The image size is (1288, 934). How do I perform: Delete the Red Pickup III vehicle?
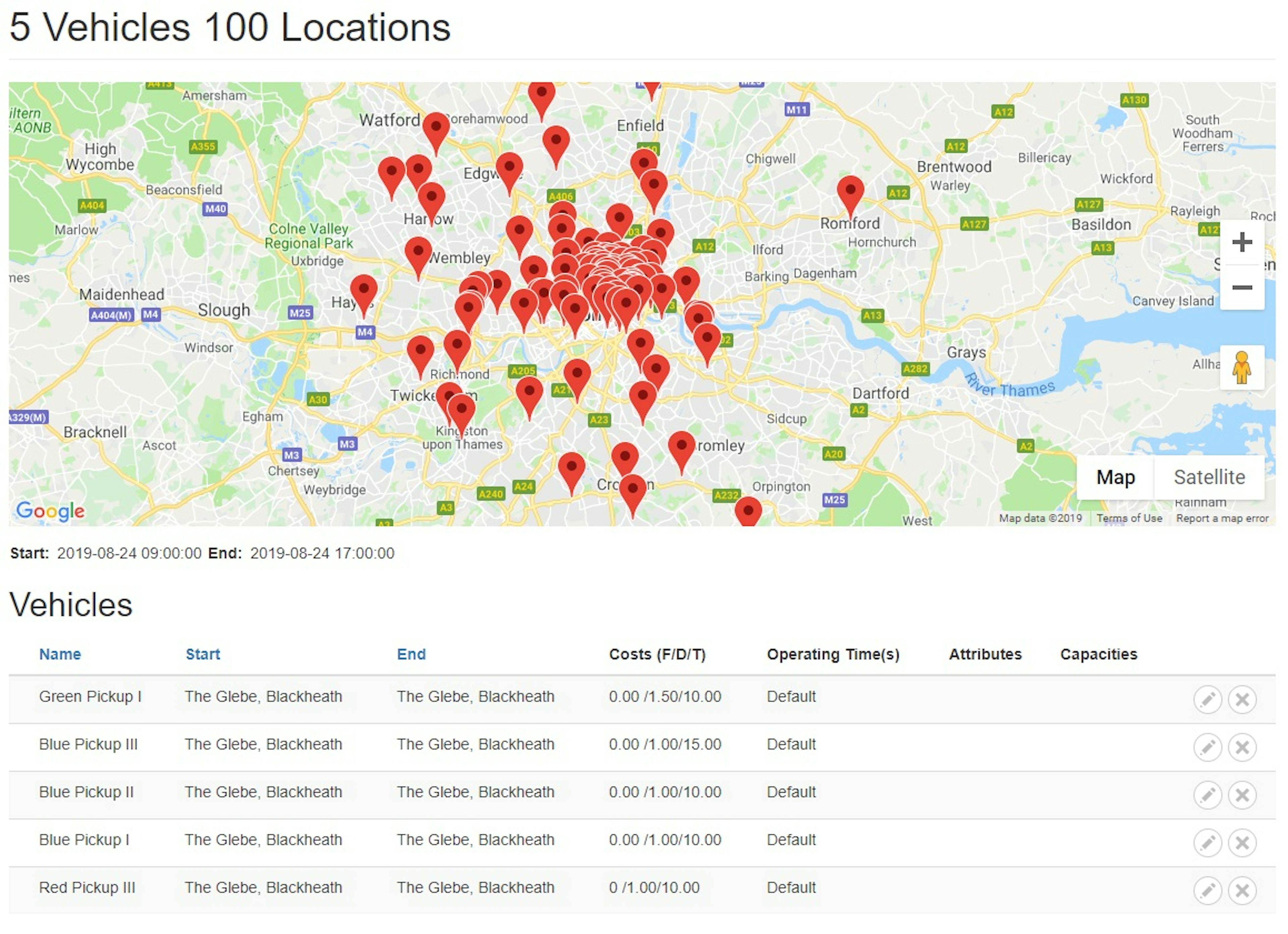(x=1242, y=890)
